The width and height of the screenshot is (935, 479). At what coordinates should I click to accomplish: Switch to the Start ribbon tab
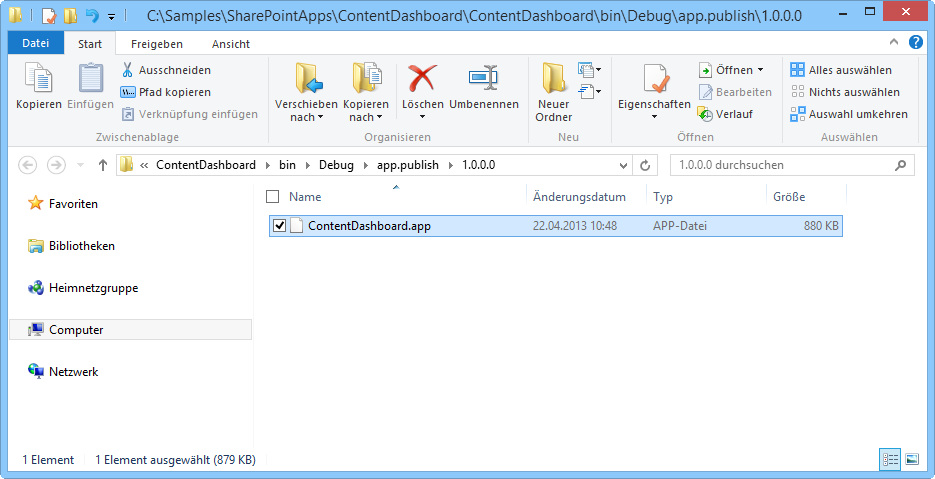coord(90,44)
